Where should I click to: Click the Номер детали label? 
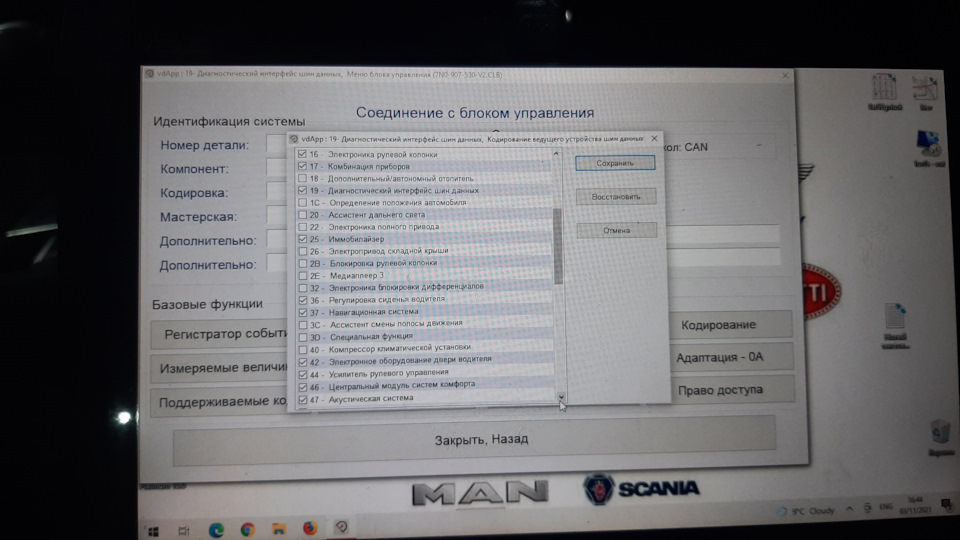point(204,145)
